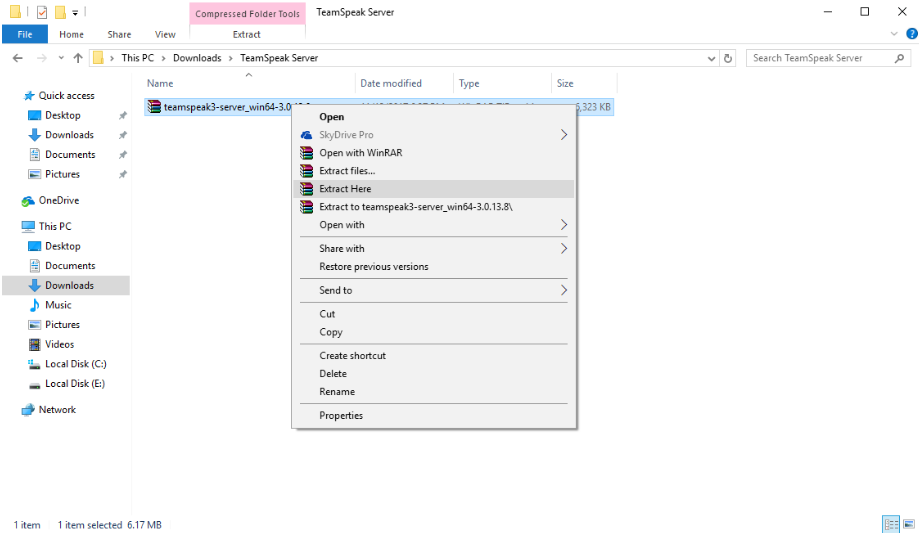The image size is (919, 533).
Task: Go back with the Back arrow
Action: point(18,58)
